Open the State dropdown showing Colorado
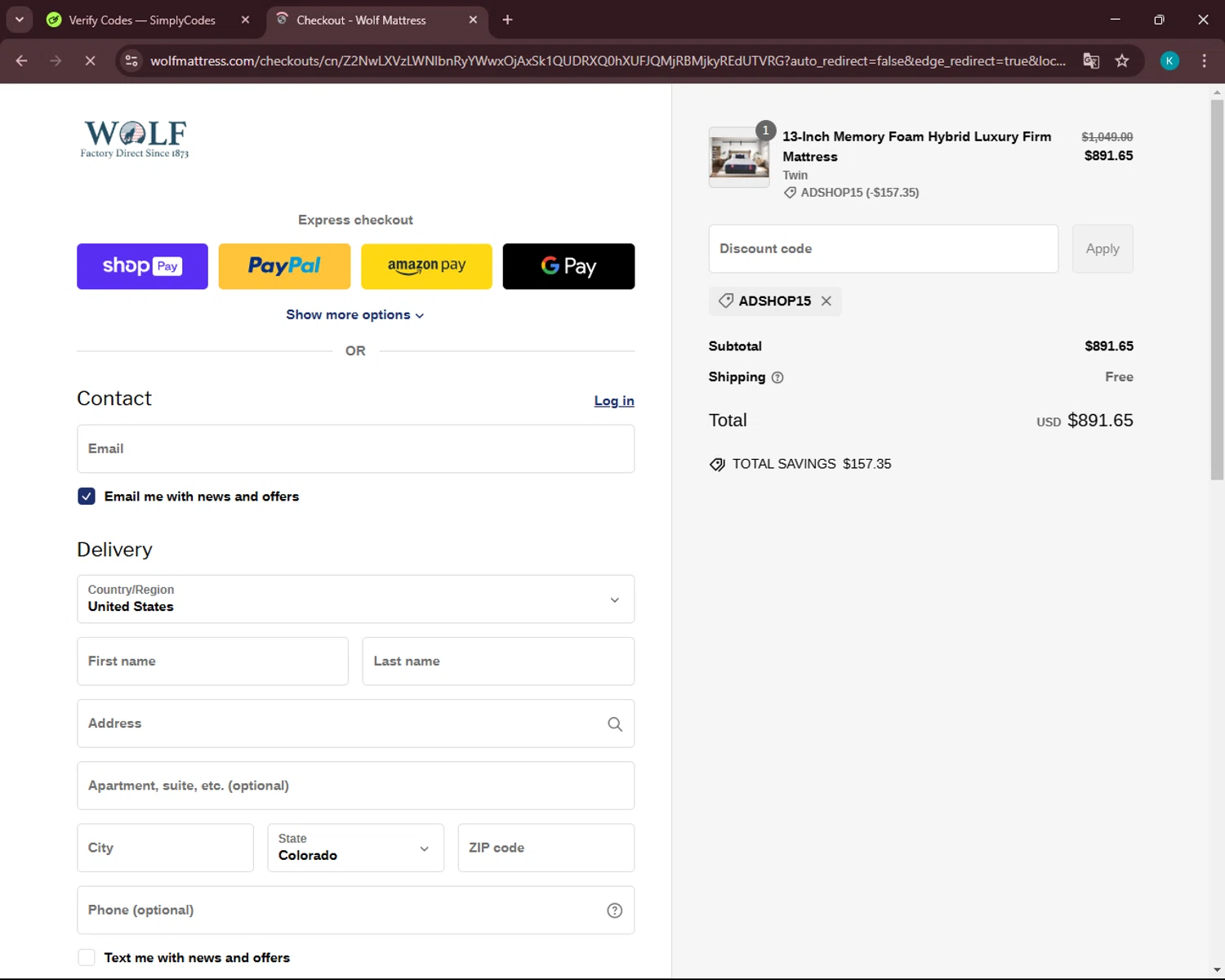The height and width of the screenshot is (980, 1225). pos(355,848)
